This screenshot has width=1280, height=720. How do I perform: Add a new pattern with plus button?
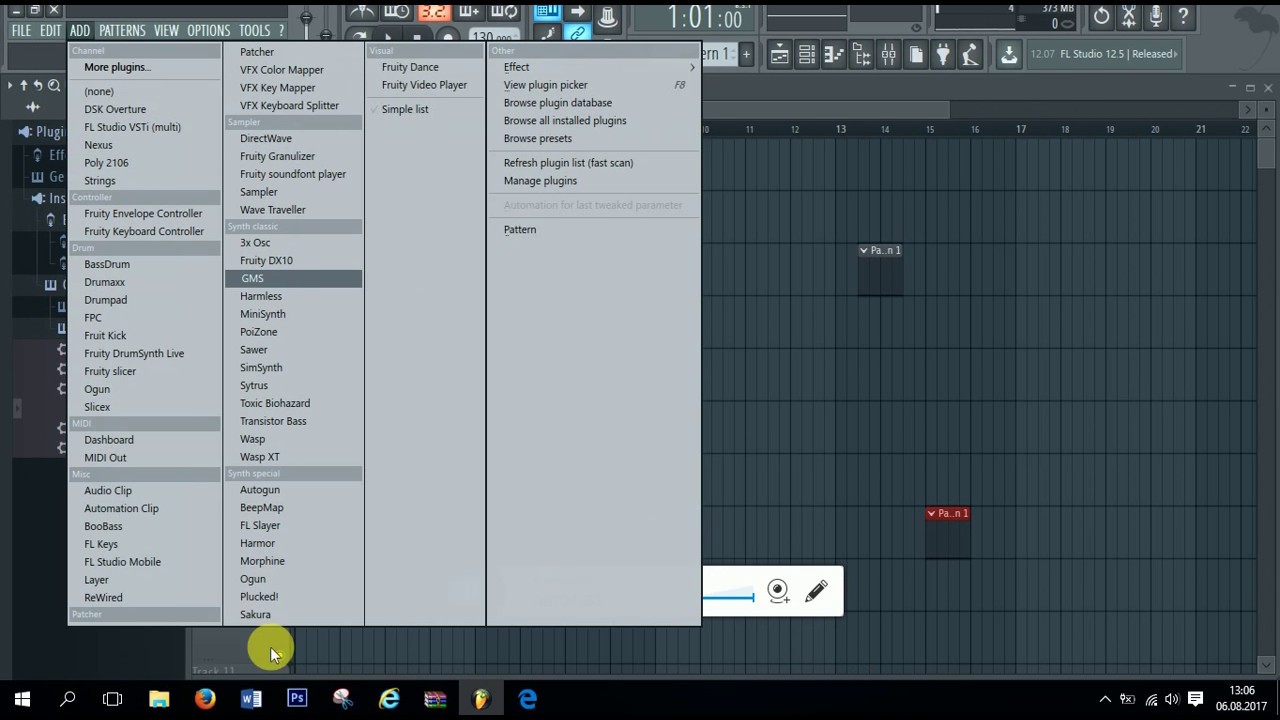point(746,54)
